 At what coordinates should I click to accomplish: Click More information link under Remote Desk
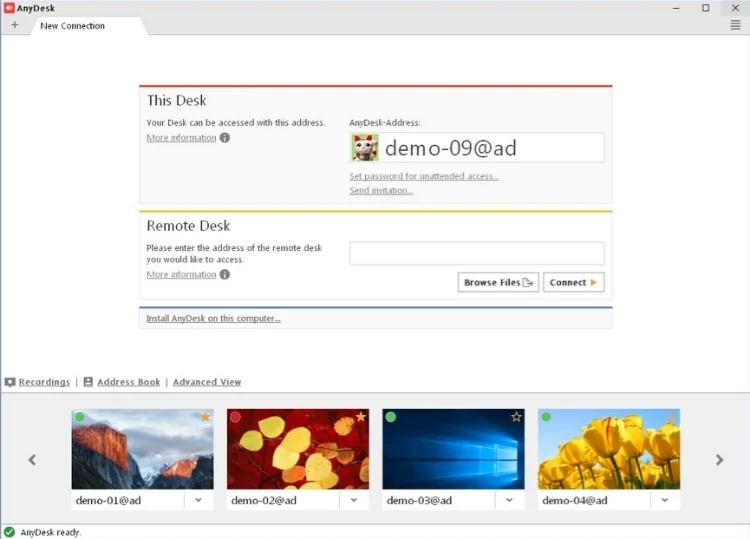coord(181,275)
